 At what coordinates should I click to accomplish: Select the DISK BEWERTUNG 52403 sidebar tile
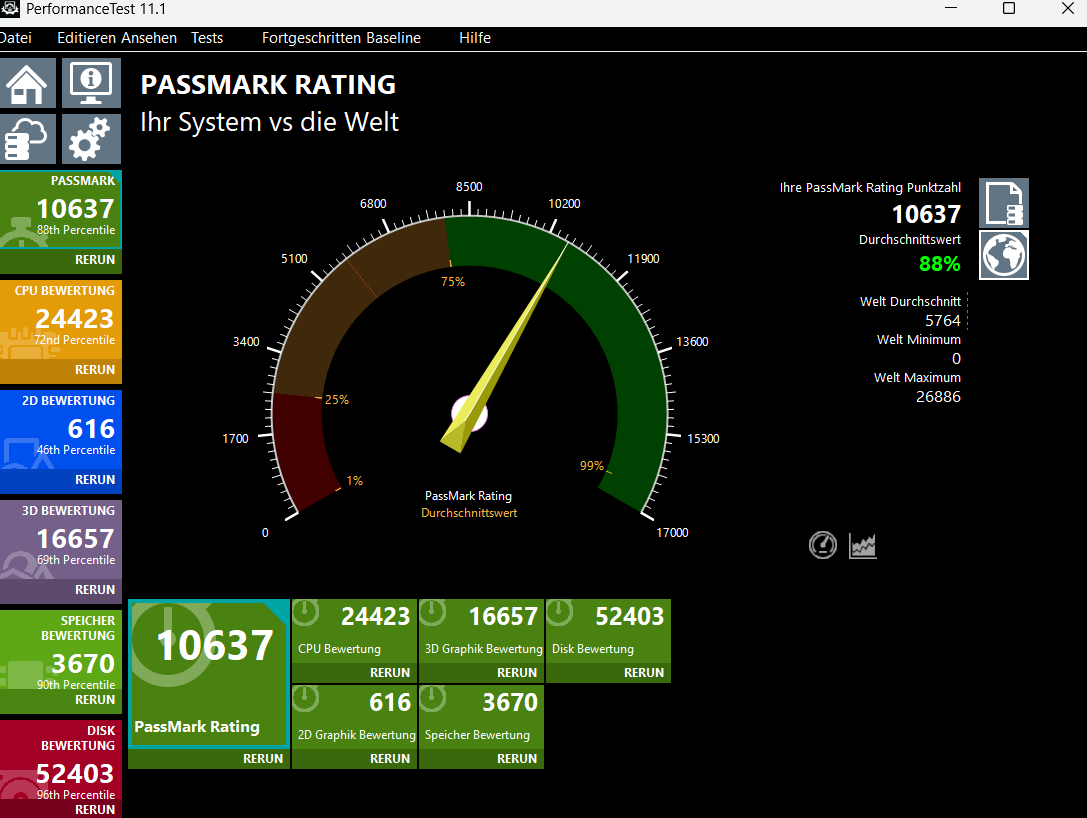pyautogui.click(x=61, y=760)
